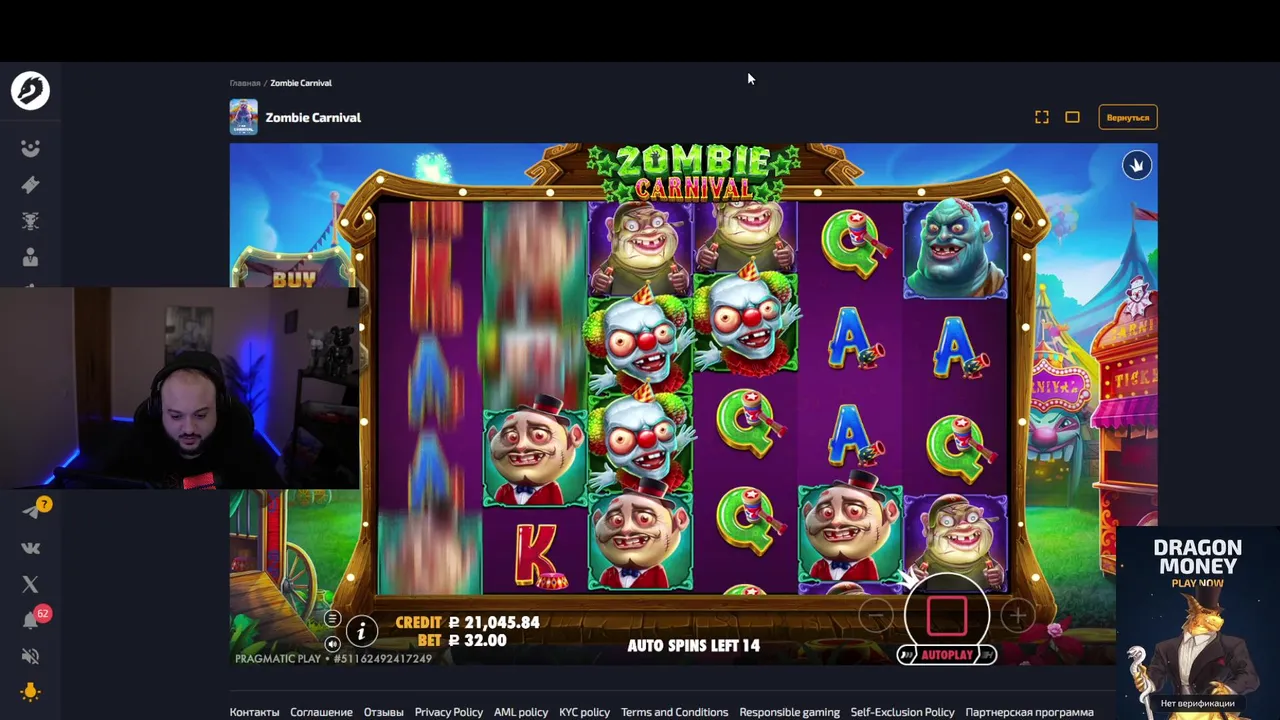Screen dimensions: 1280x720
Task: Click the BUY feature sign
Action: [294, 279]
